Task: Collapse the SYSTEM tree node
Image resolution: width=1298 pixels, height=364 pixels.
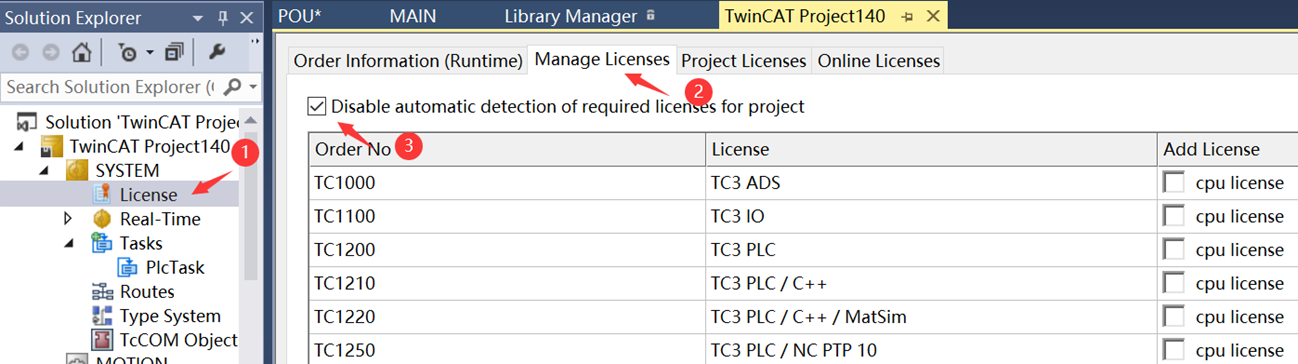Action: click(45, 171)
